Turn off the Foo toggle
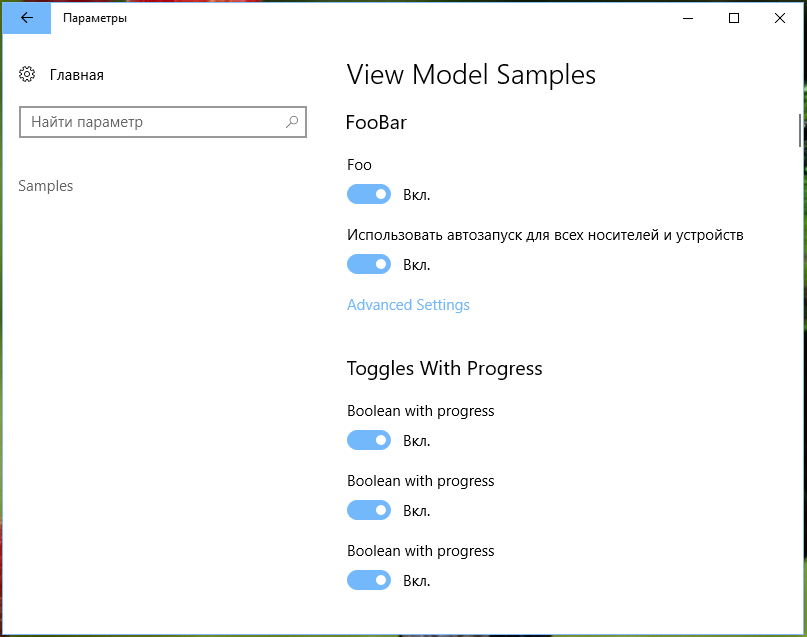This screenshot has width=807, height=637. [x=369, y=194]
